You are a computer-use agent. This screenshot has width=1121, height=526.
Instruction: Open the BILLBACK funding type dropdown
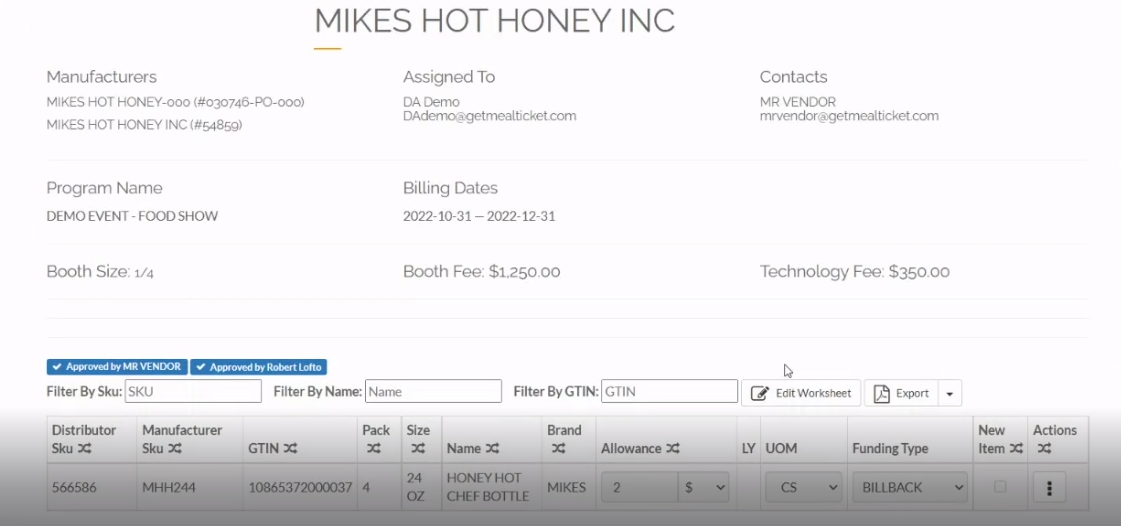pos(910,487)
